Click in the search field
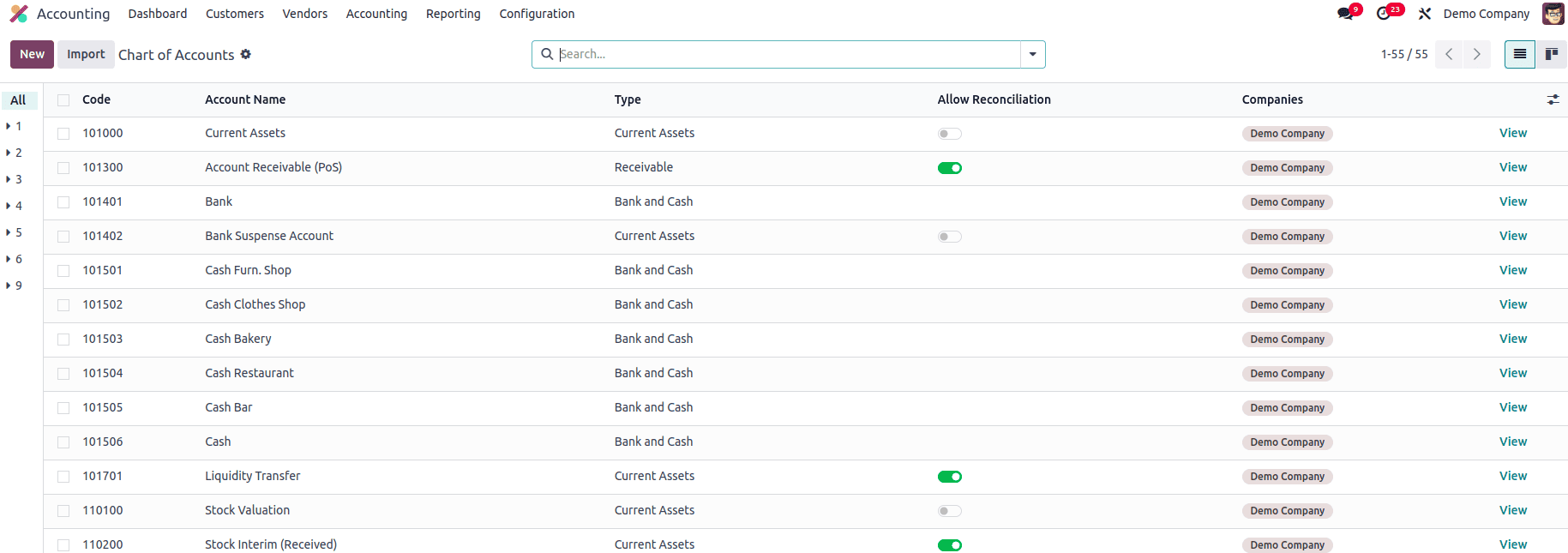The image size is (1568, 553). [789, 54]
